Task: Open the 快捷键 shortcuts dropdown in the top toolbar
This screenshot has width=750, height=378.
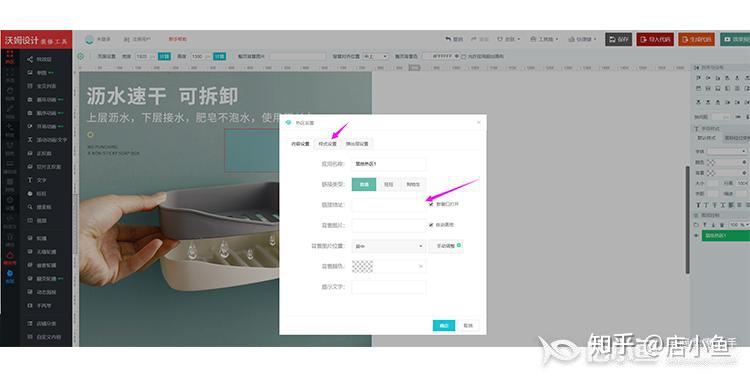Action: 582,39
